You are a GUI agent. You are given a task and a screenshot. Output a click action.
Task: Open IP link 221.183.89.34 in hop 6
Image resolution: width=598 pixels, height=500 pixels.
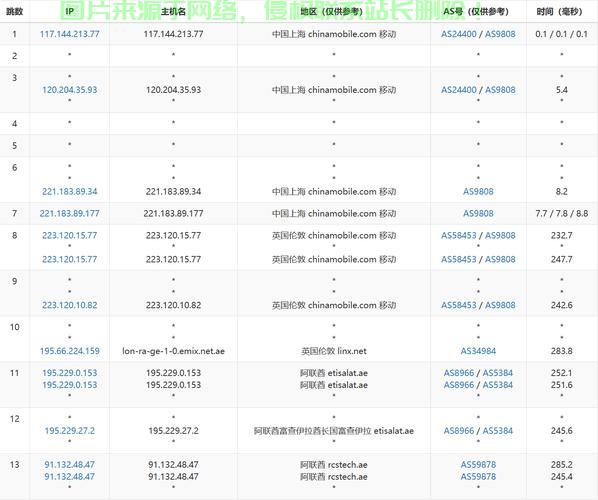[69, 191]
